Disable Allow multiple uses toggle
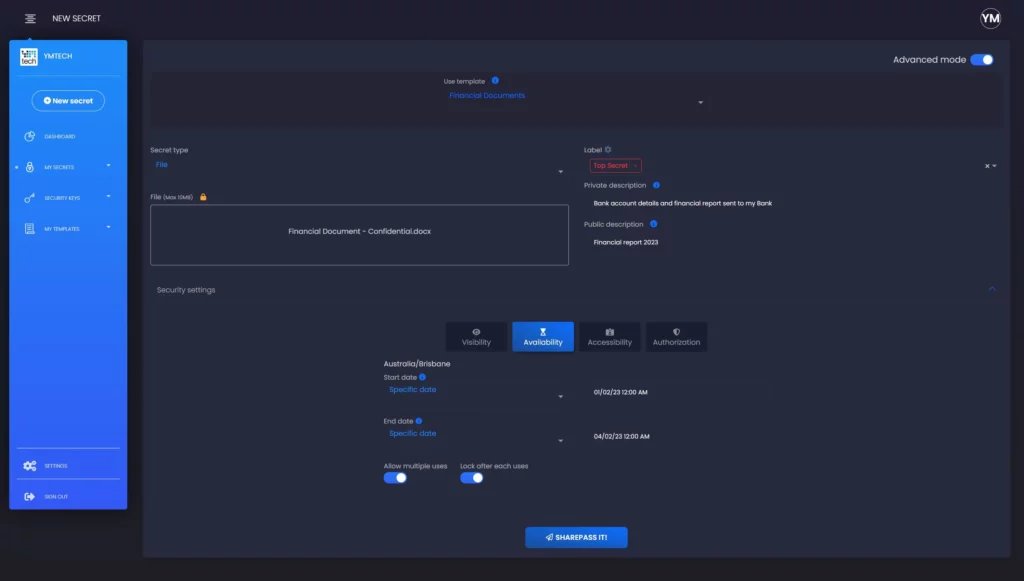Image resolution: width=1024 pixels, height=581 pixels. [x=395, y=478]
